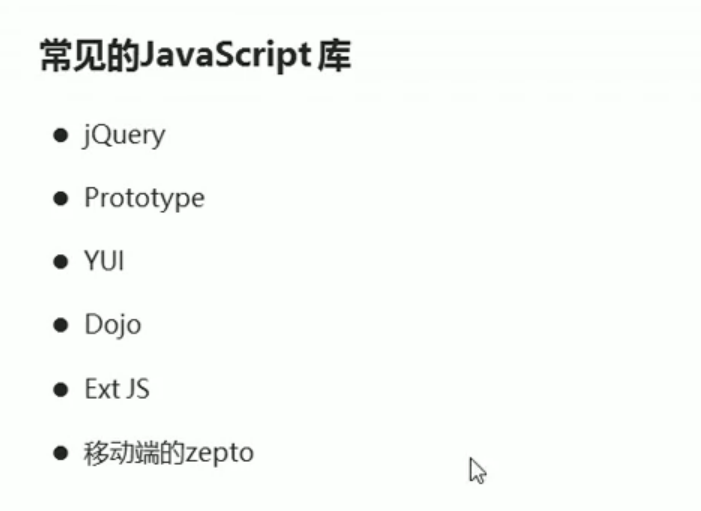The width and height of the screenshot is (701, 511).
Task: Click the "库" character in the heading
Action: 334,55
